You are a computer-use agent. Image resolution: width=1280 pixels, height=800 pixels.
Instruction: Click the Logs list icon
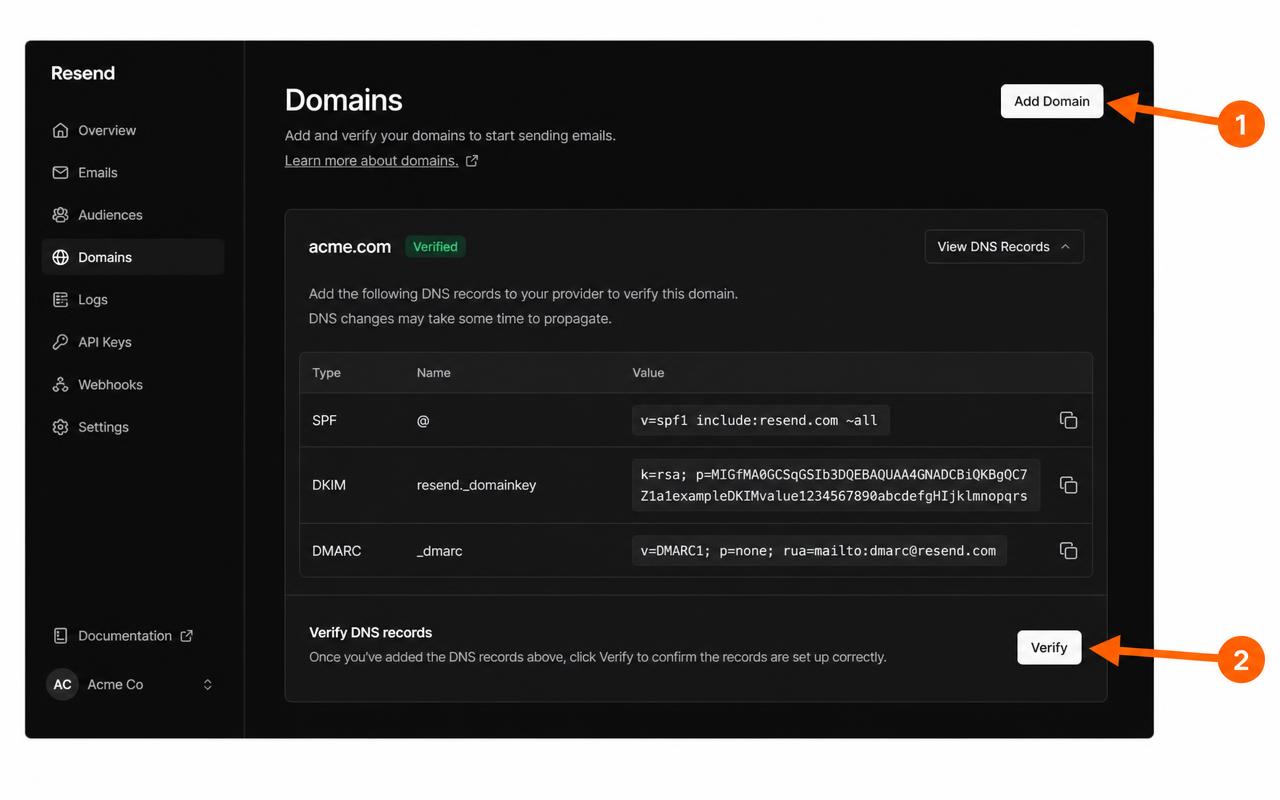pos(60,300)
